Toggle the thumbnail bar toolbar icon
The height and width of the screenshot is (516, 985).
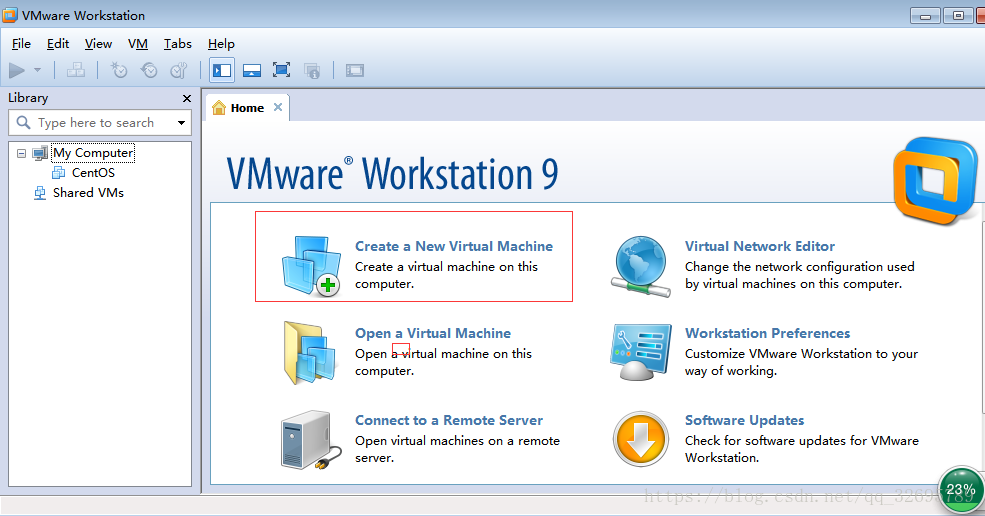pos(252,70)
